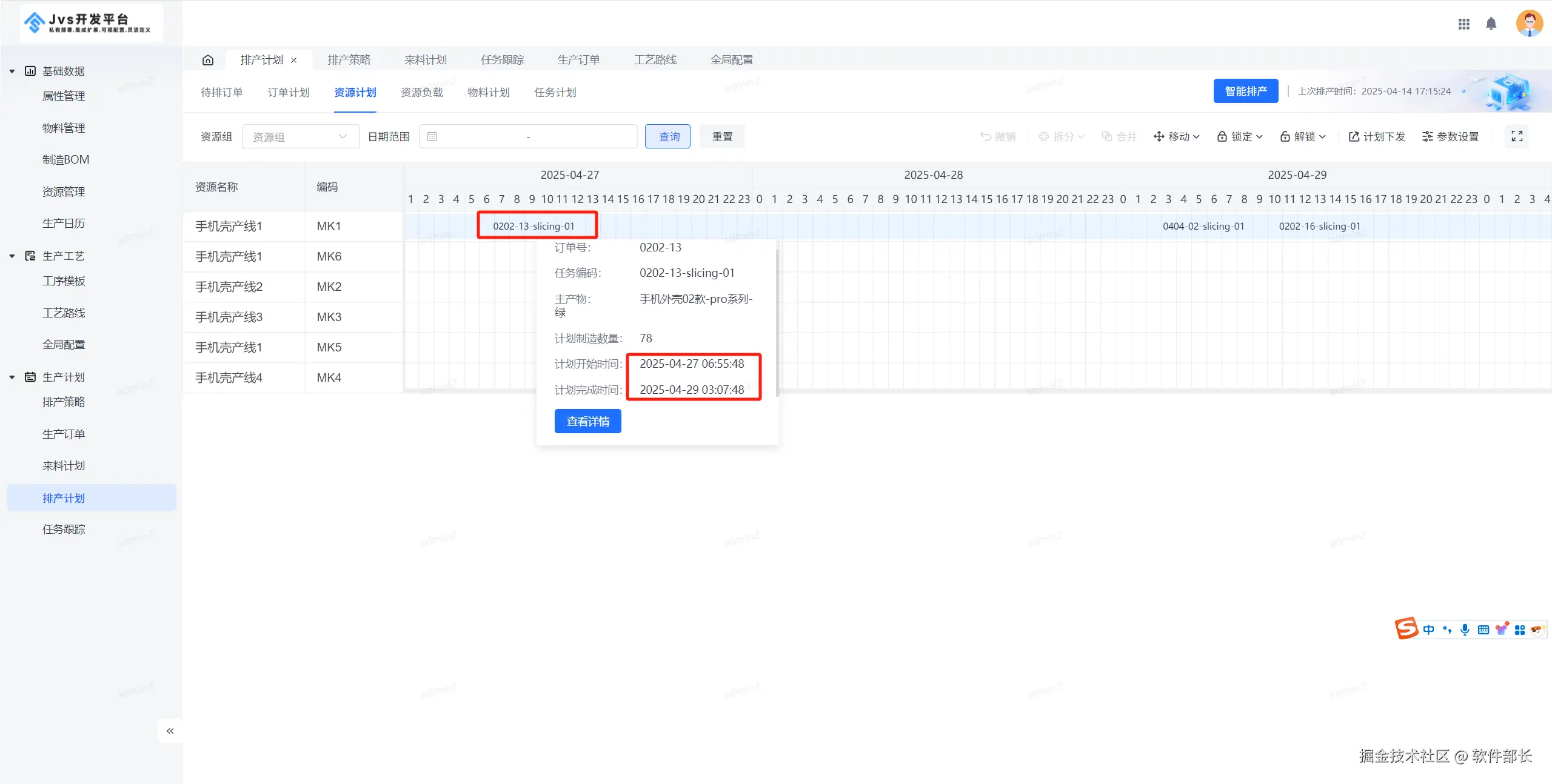1552x784 pixels.
Task: Collapse the 基础数据 tree section
Action: [12, 71]
